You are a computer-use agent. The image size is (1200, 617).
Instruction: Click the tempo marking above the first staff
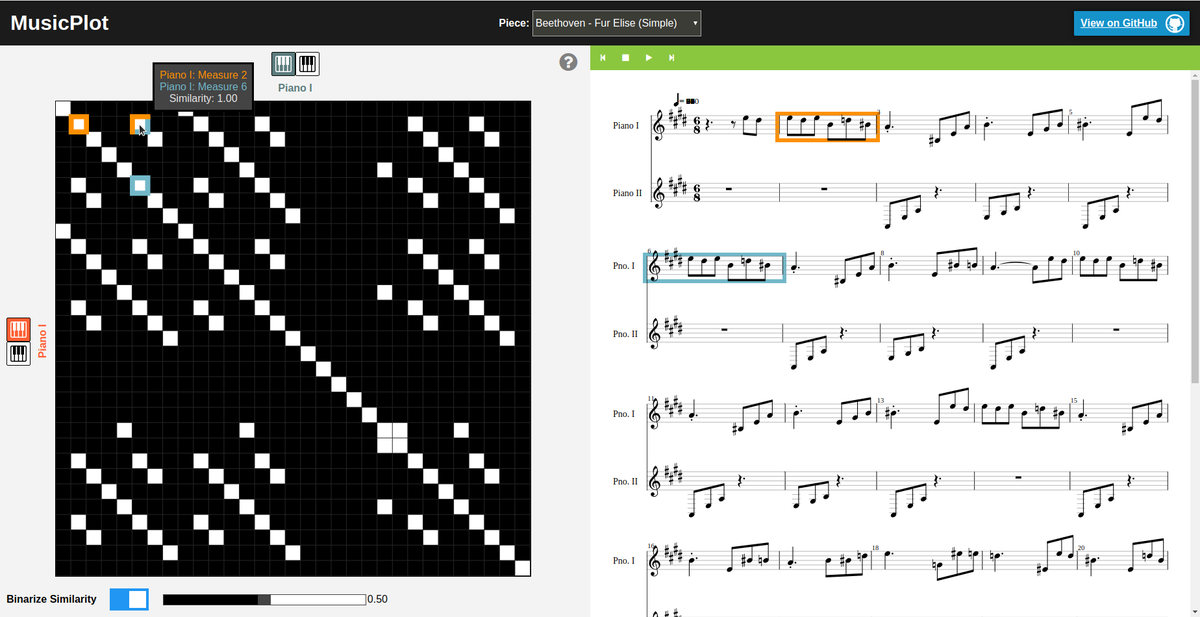(x=688, y=101)
